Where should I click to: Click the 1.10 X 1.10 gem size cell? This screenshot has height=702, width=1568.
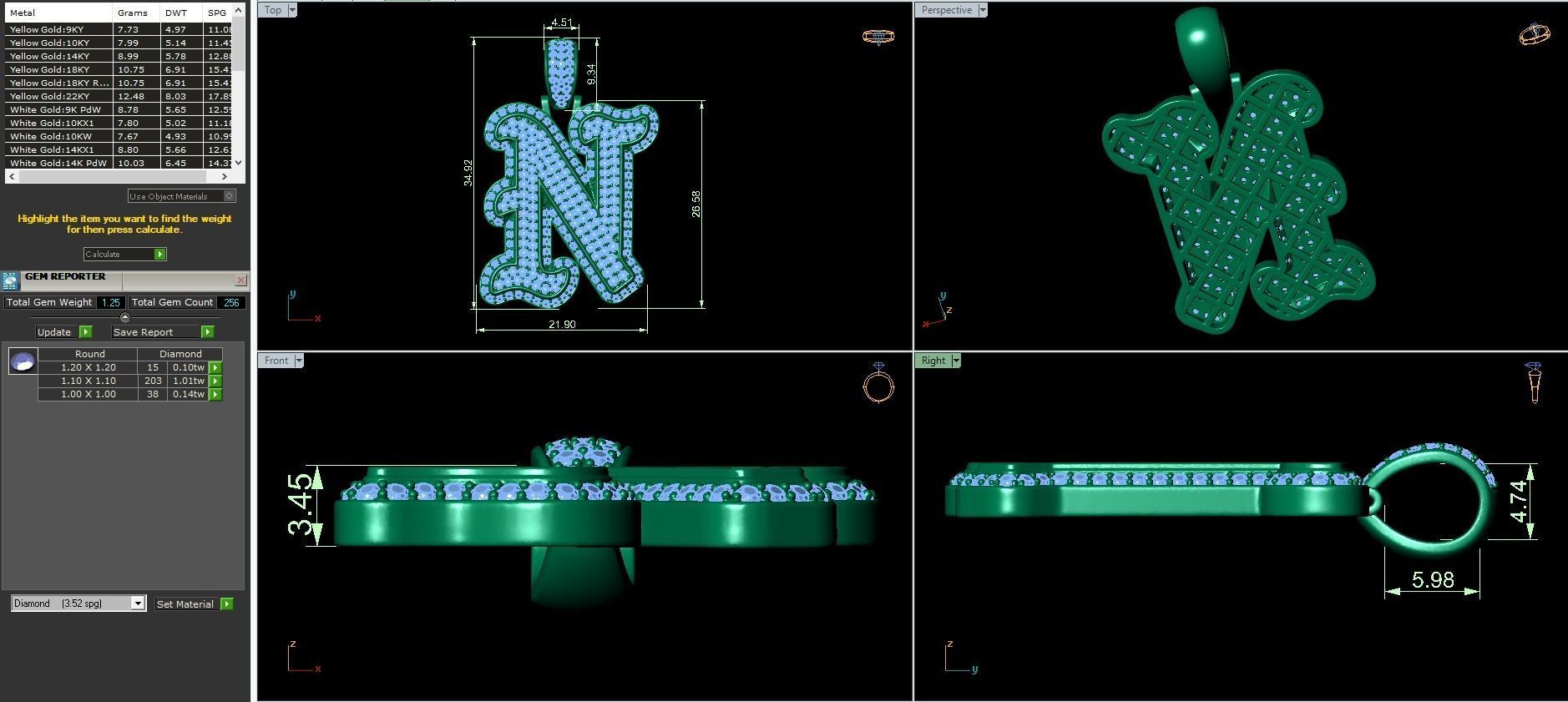coord(88,381)
